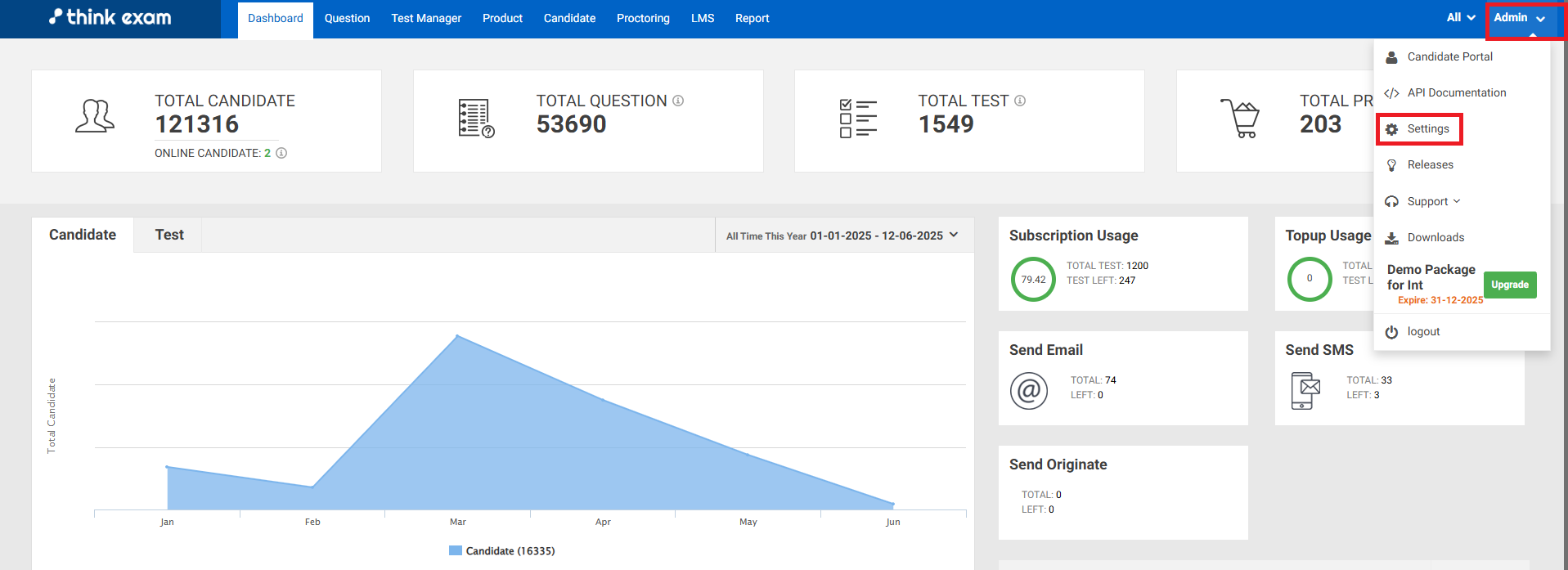Expand the date range selector chevron
The height and width of the screenshot is (570, 1568).
pos(954,235)
